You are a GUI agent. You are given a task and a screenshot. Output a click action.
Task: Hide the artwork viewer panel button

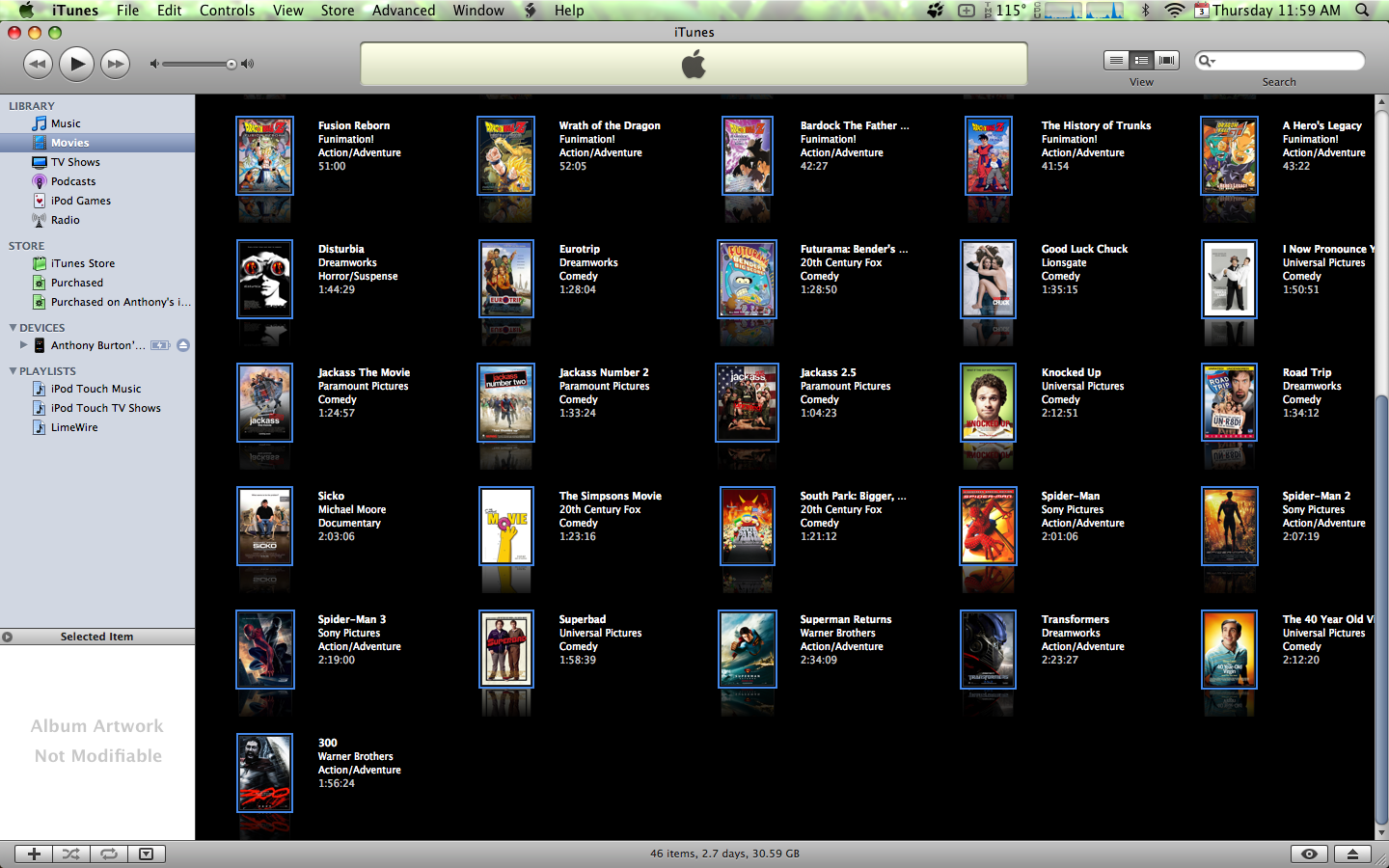tap(146, 854)
